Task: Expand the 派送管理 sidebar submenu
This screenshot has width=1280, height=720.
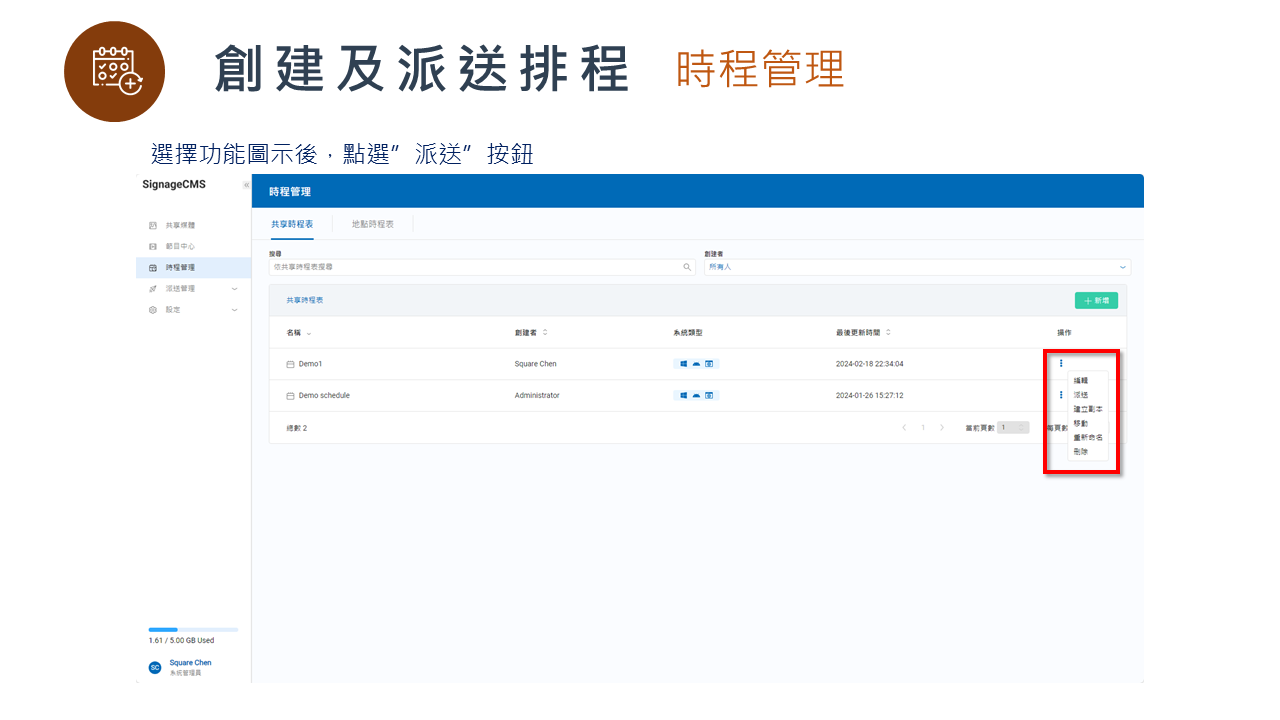Action: point(234,289)
